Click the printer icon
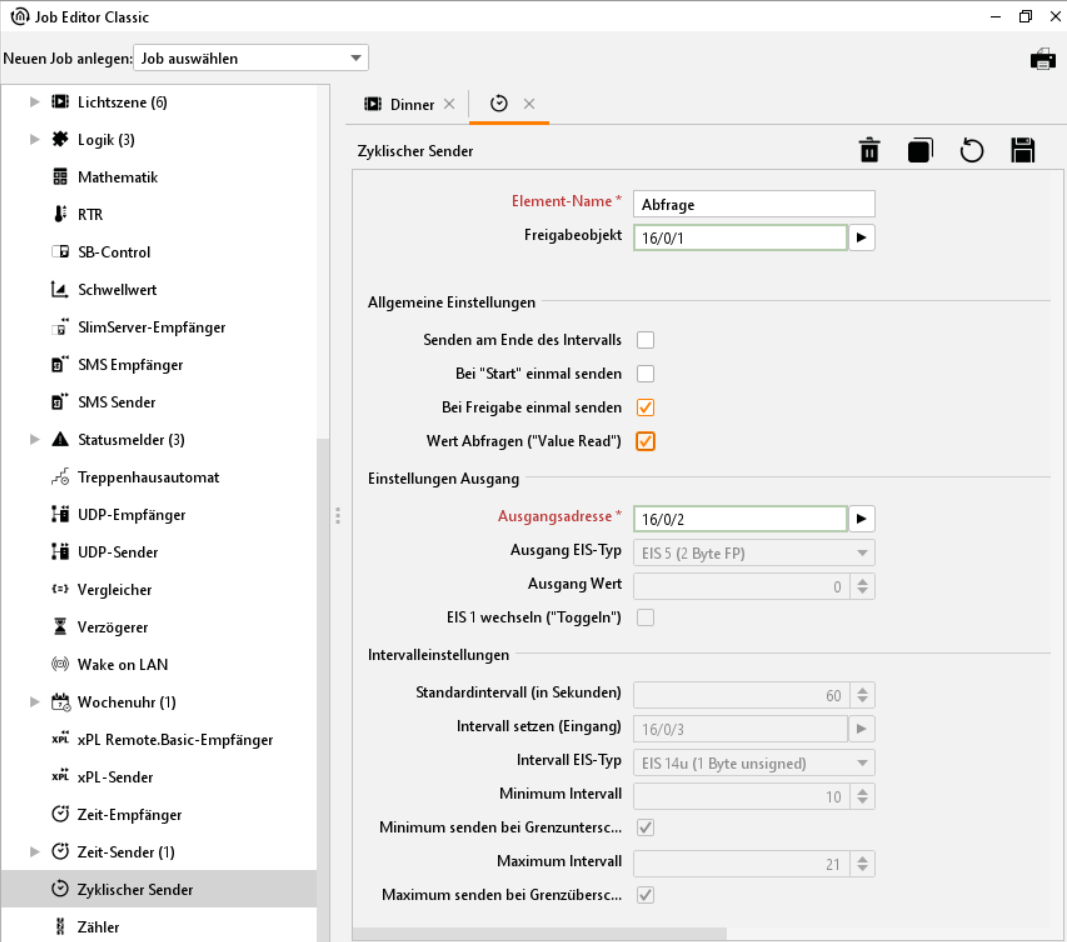The image size is (1067, 942). click(x=1043, y=59)
